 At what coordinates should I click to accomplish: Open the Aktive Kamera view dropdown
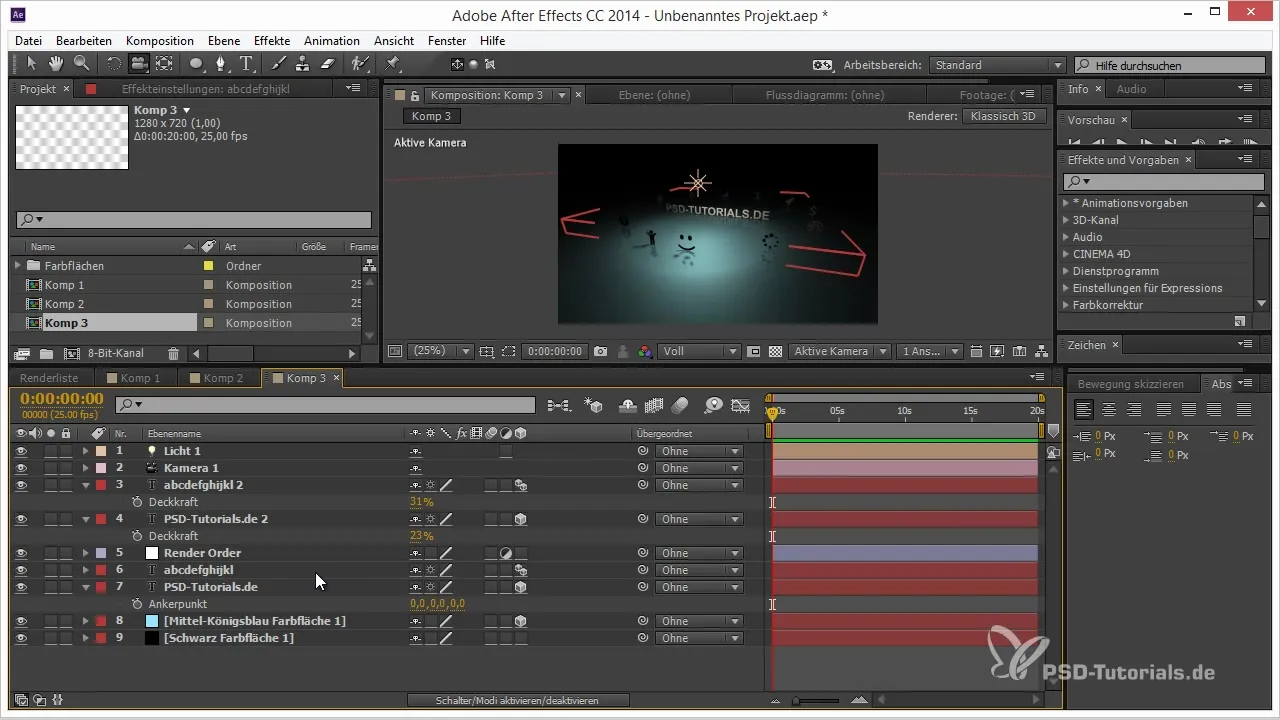click(840, 352)
